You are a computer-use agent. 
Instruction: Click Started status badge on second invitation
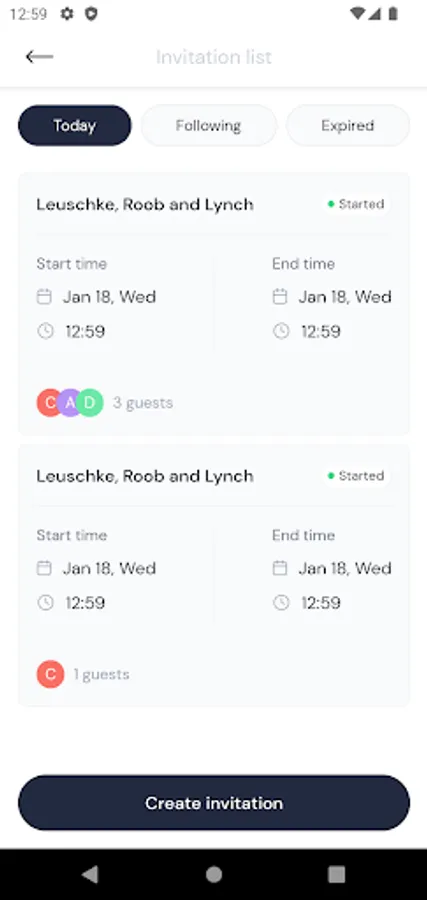pos(356,475)
